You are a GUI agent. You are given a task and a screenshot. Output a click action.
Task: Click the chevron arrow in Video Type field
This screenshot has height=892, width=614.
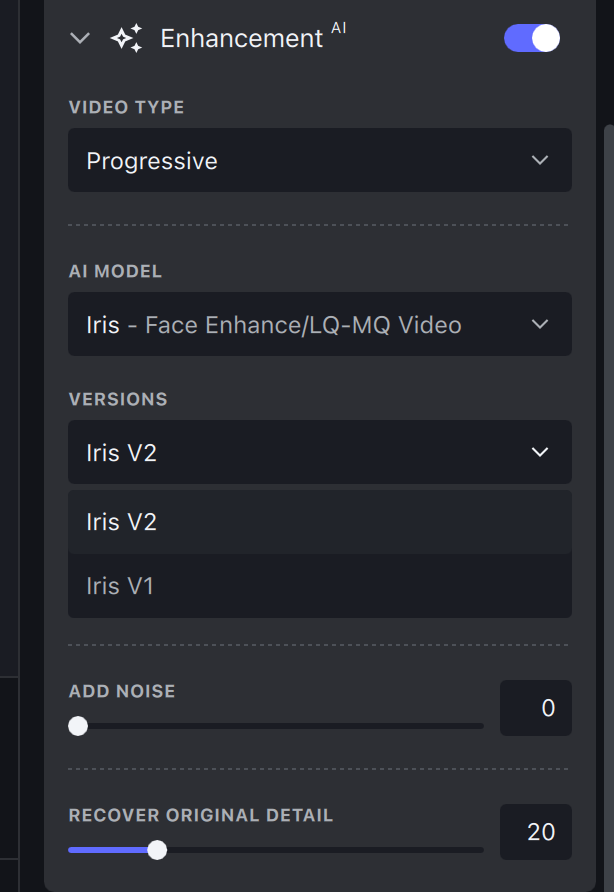coord(540,160)
